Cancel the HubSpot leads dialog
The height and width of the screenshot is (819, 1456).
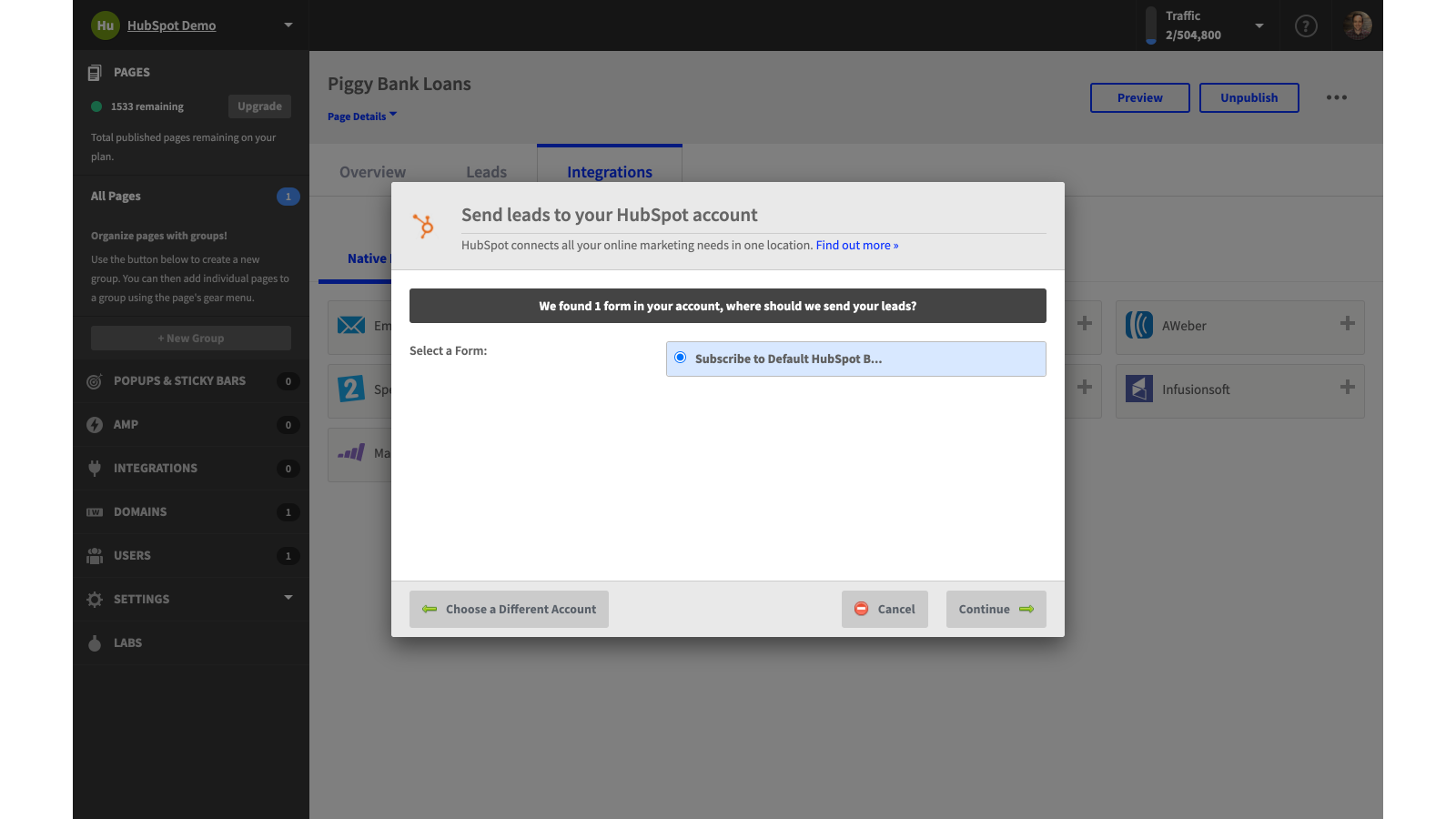point(885,610)
